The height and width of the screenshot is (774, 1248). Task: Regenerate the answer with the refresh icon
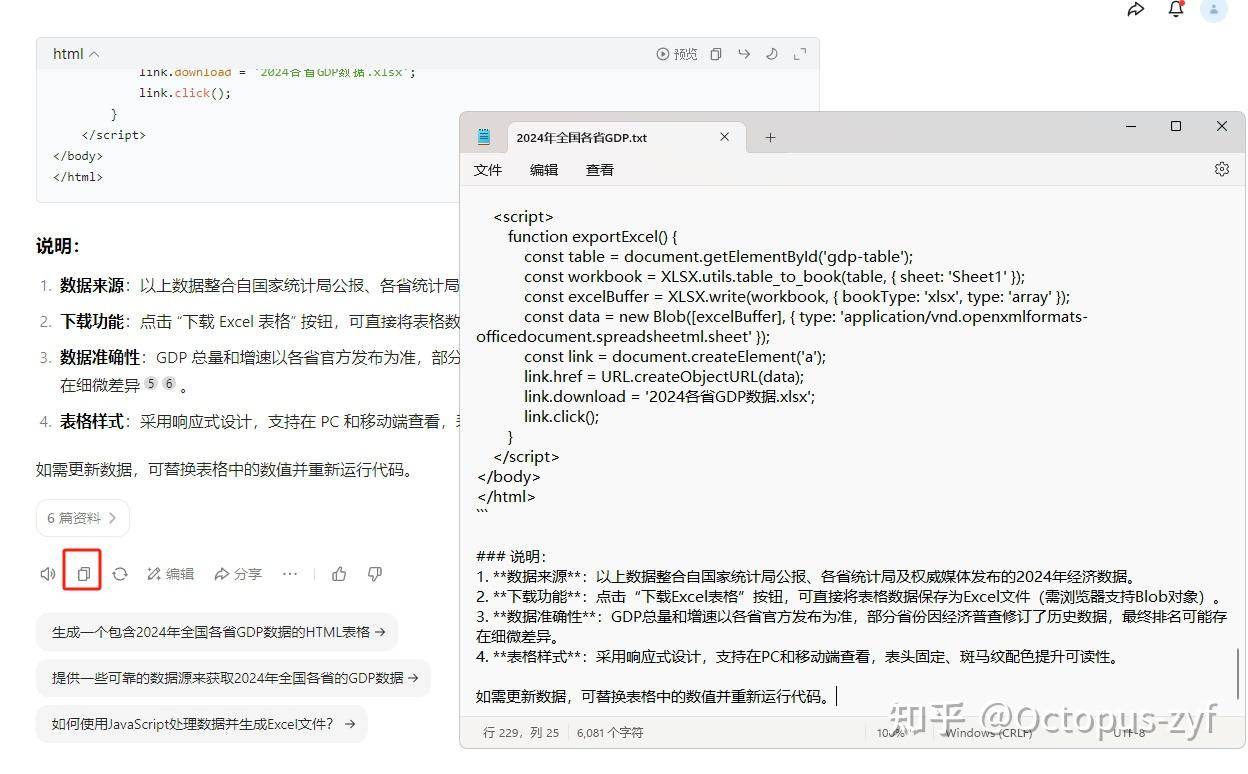tap(120, 574)
